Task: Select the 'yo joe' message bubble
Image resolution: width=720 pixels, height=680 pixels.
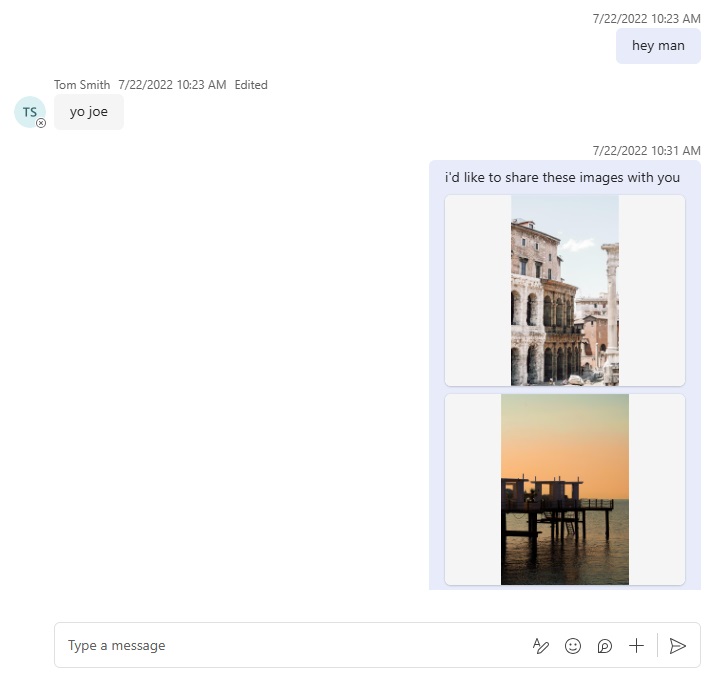Action: 89,112
